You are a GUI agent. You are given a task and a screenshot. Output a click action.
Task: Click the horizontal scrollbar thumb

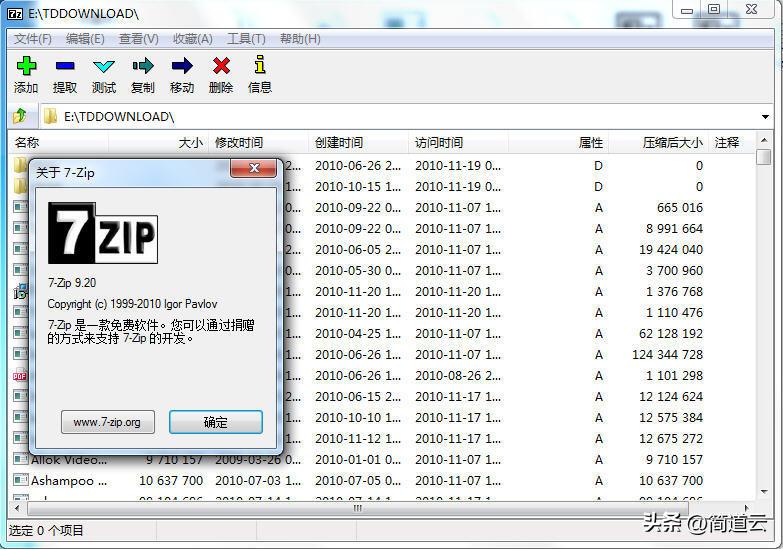click(358, 509)
